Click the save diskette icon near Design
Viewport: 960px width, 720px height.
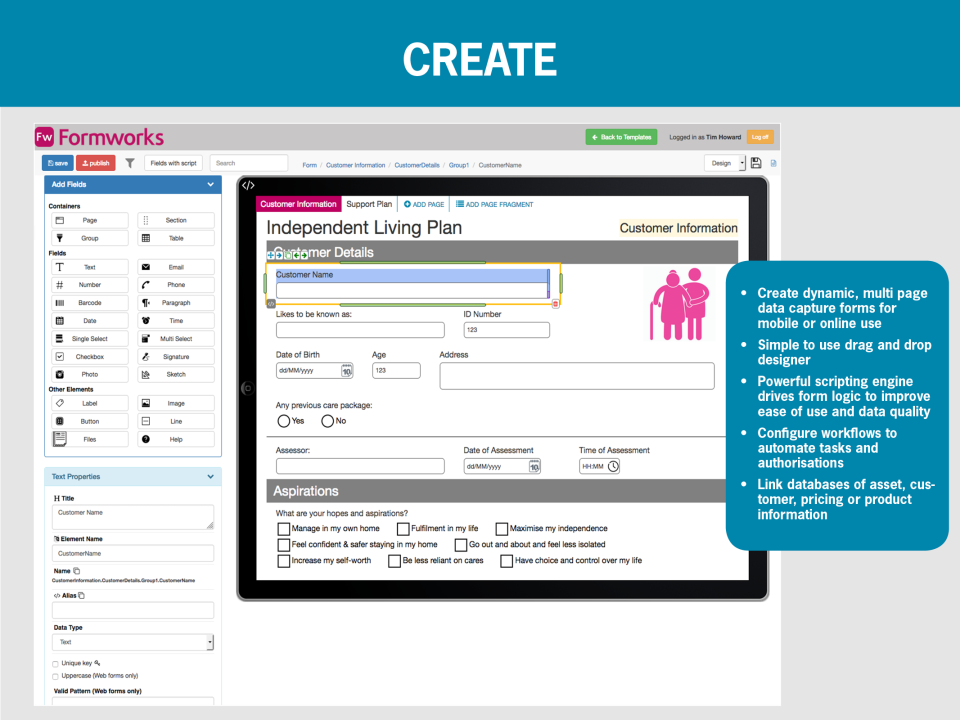(755, 163)
